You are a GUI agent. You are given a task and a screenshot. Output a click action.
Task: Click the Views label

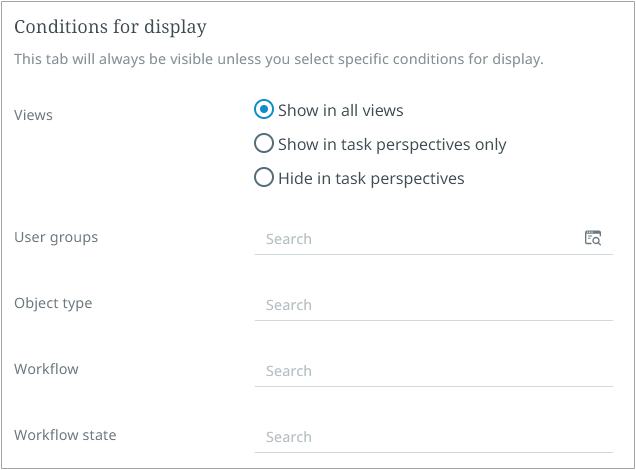click(x=34, y=115)
